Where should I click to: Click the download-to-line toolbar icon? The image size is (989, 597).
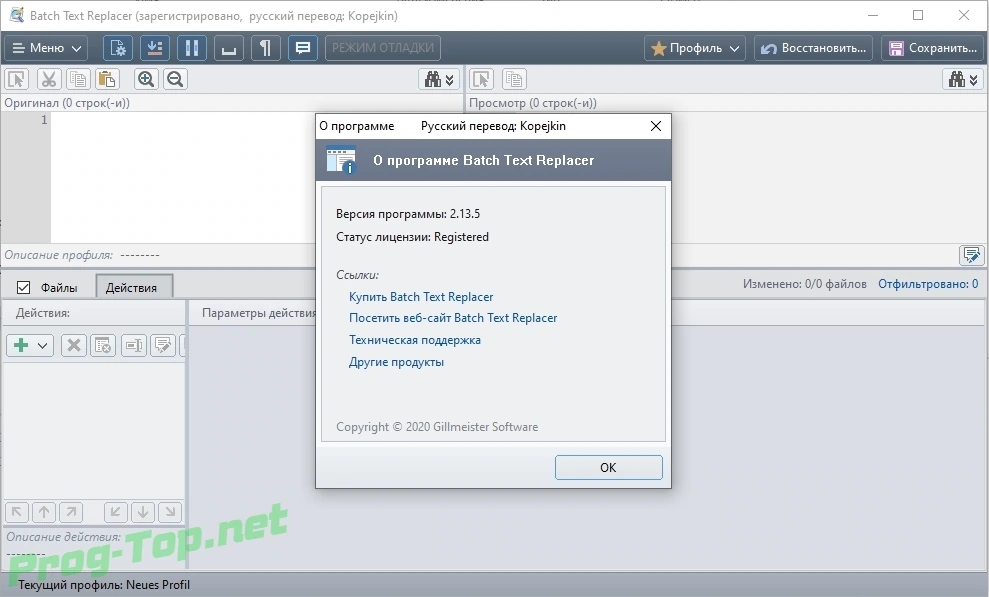(155, 48)
